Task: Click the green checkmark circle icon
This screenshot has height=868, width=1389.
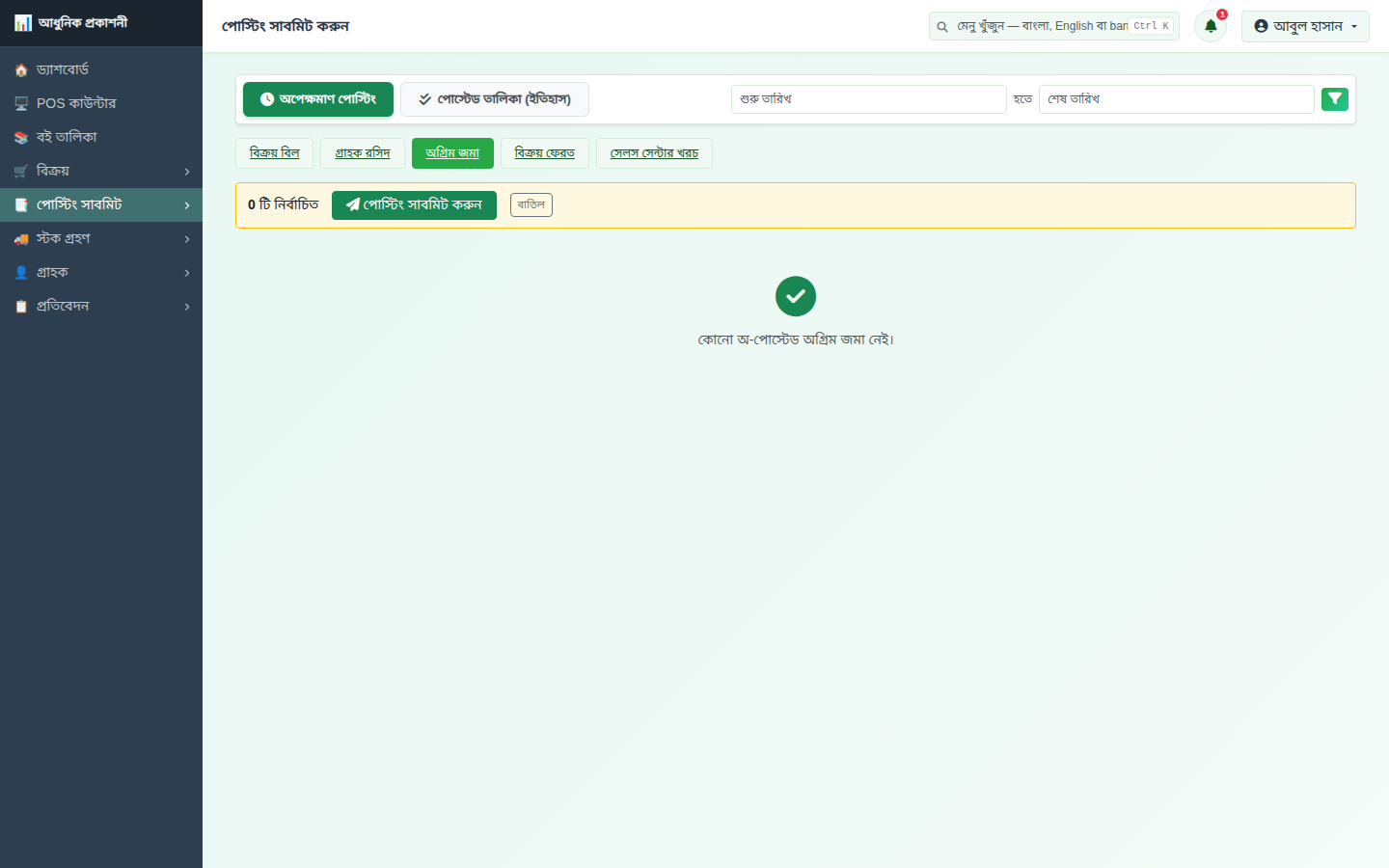Action: [x=796, y=296]
